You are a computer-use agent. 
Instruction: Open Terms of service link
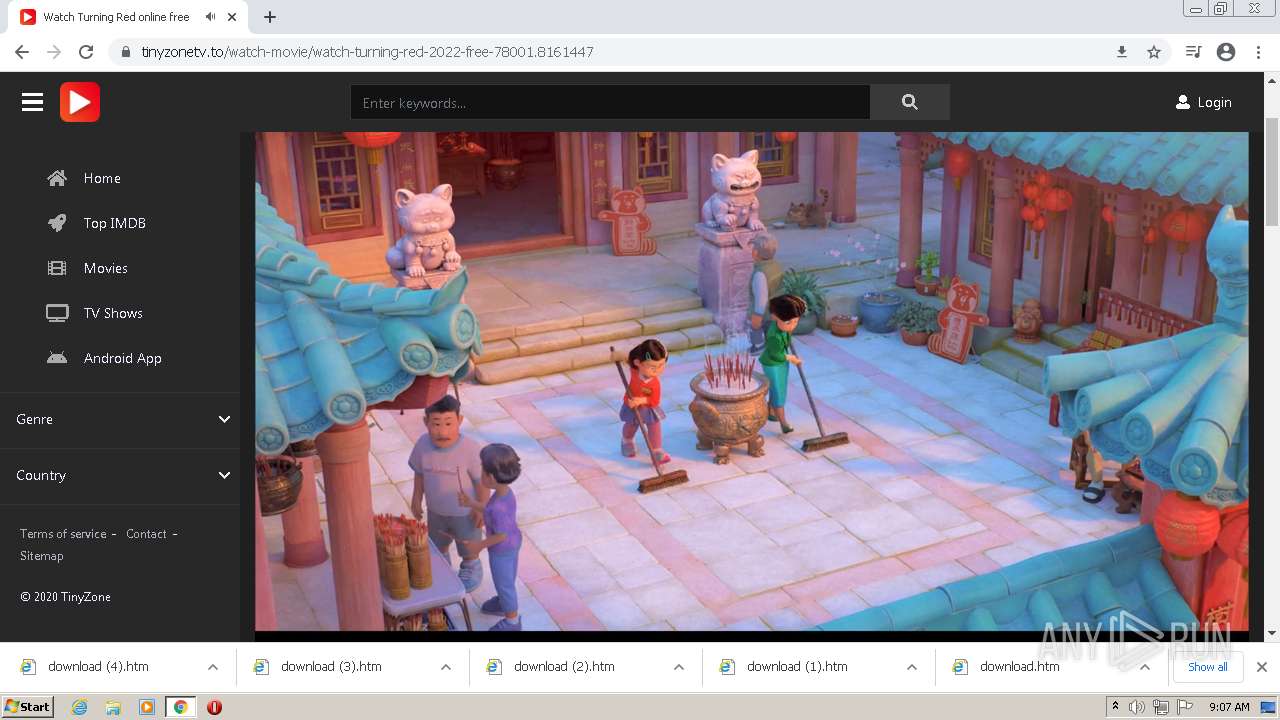tap(63, 534)
